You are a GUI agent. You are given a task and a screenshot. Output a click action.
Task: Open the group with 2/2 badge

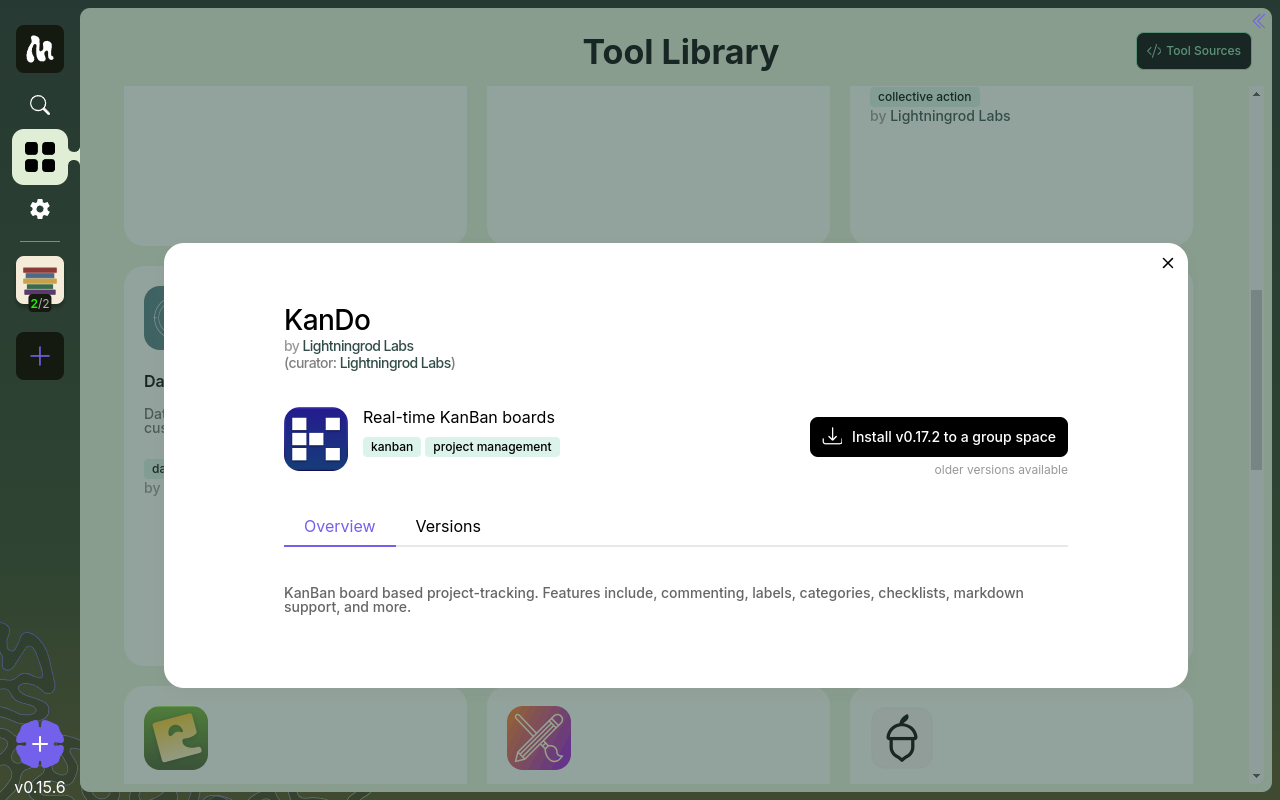coord(40,281)
